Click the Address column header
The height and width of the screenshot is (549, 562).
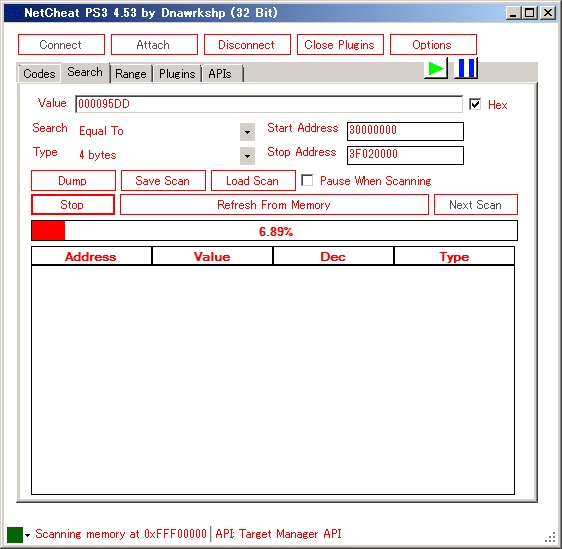tap(91, 256)
